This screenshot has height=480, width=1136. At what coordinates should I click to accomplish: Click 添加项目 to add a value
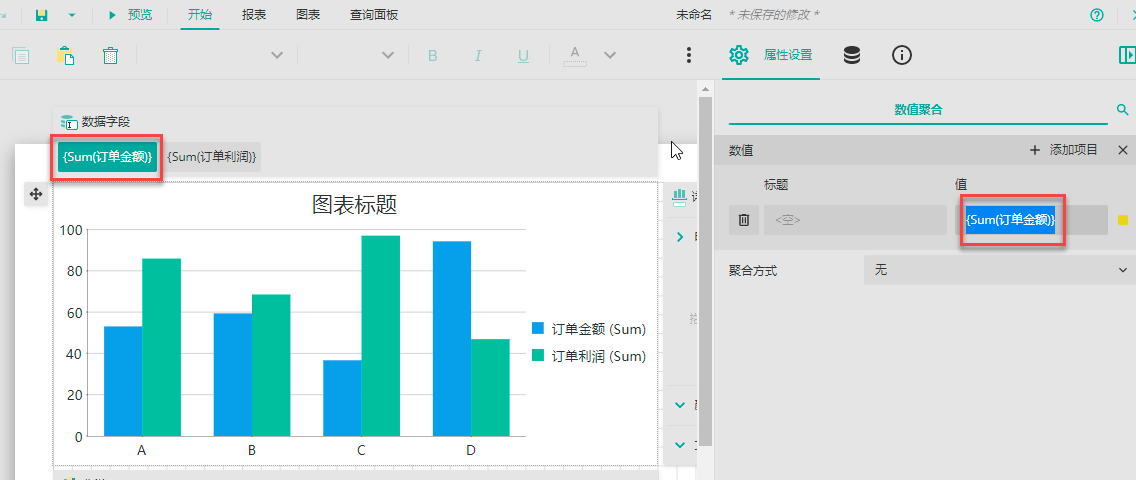click(x=1064, y=150)
